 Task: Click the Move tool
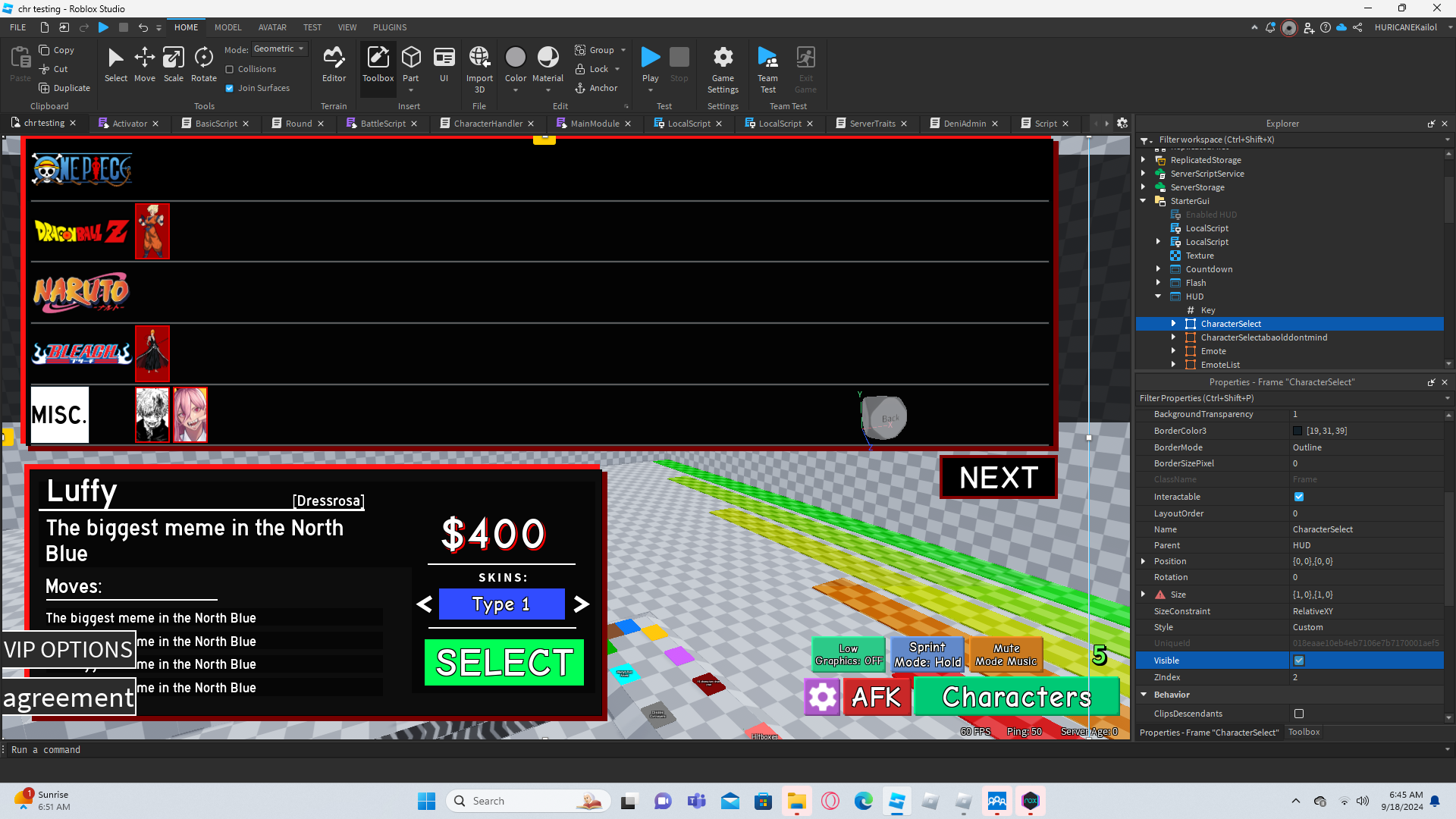click(144, 64)
